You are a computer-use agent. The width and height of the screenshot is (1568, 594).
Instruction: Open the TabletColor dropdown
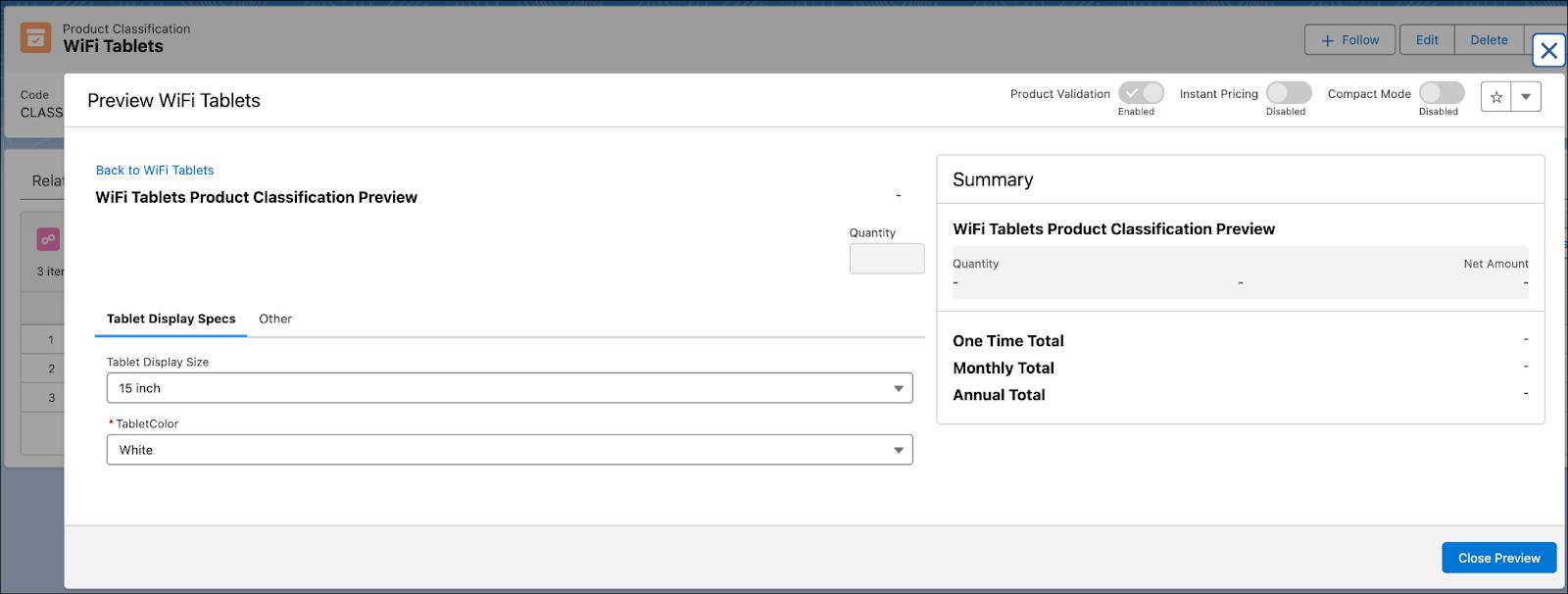pyautogui.click(x=510, y=450)
